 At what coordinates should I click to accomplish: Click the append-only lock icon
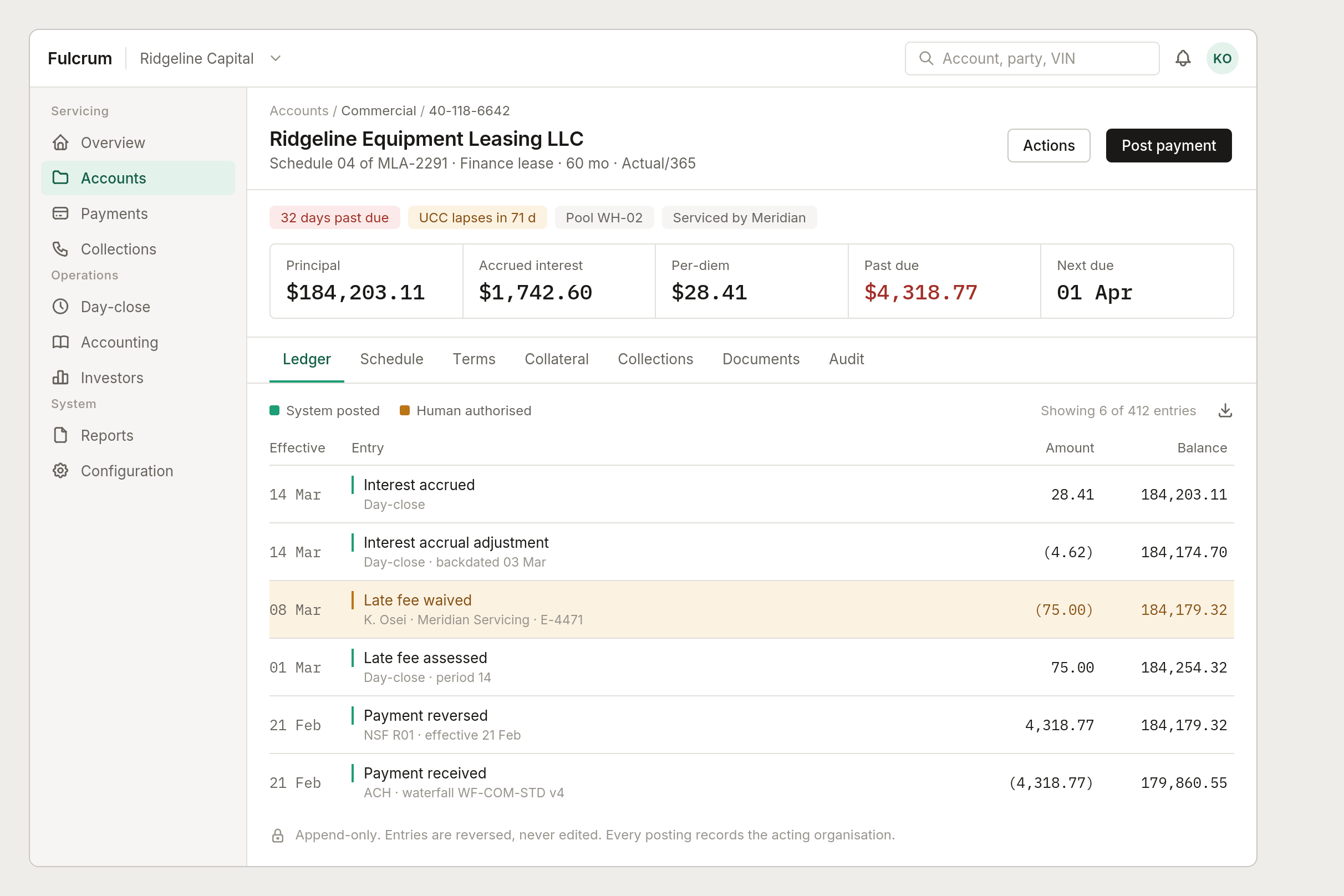point(278,836)
